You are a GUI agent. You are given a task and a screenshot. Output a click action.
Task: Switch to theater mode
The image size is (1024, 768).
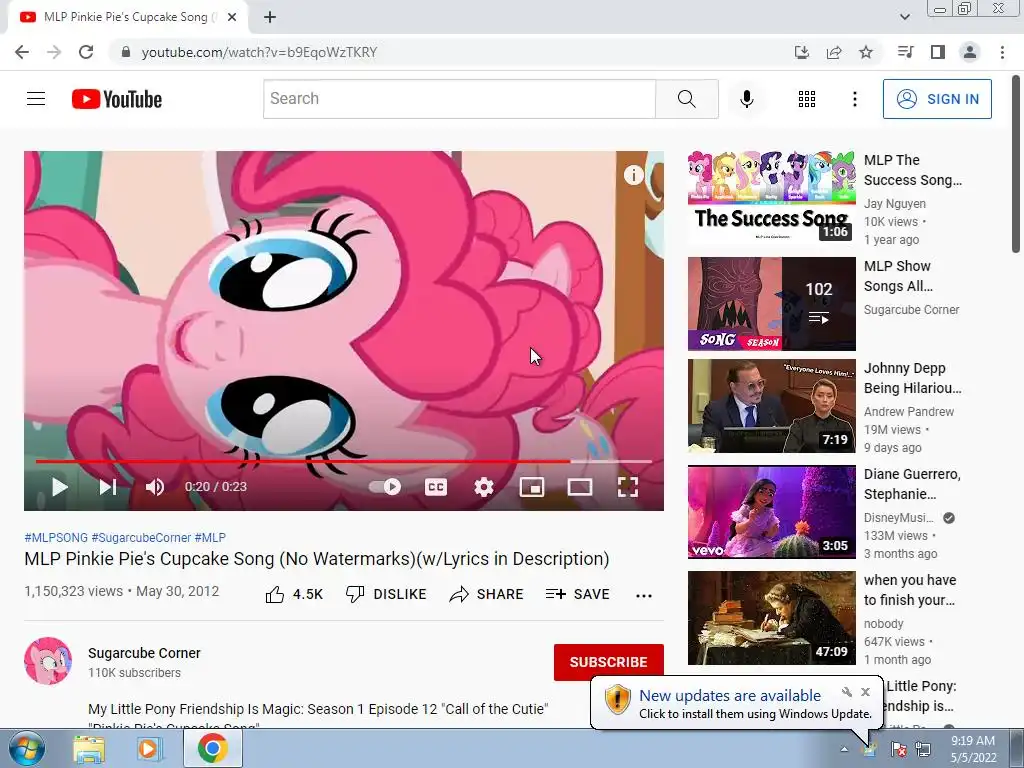(x=580, y=487)
